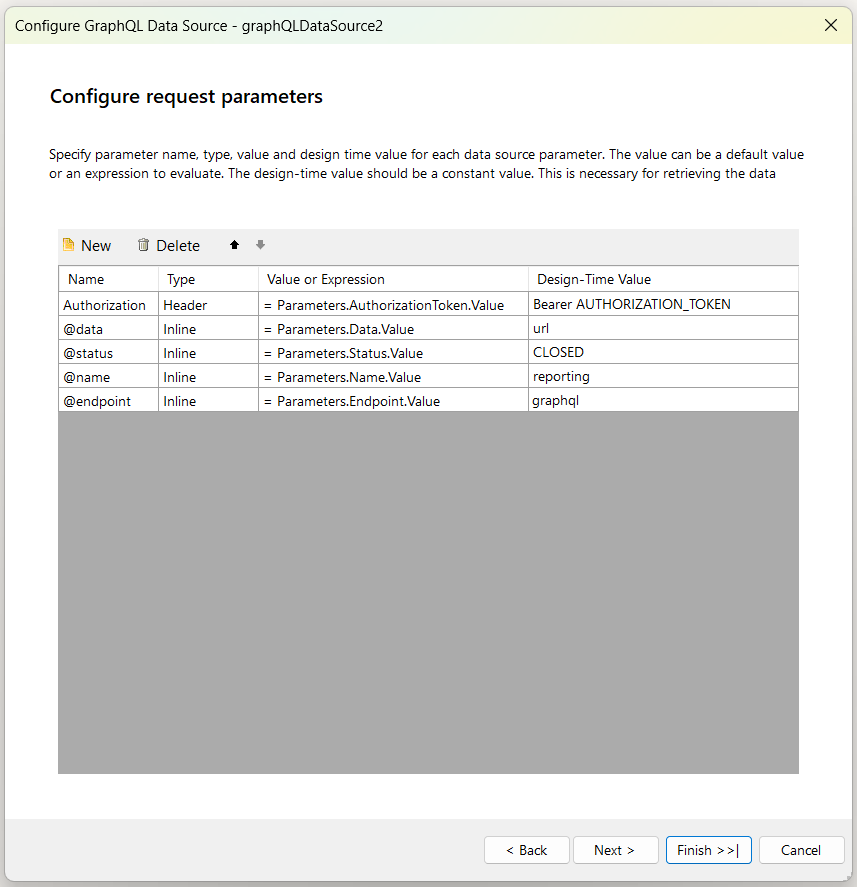
Task: Click the Back button
Action: click(526, 849)
